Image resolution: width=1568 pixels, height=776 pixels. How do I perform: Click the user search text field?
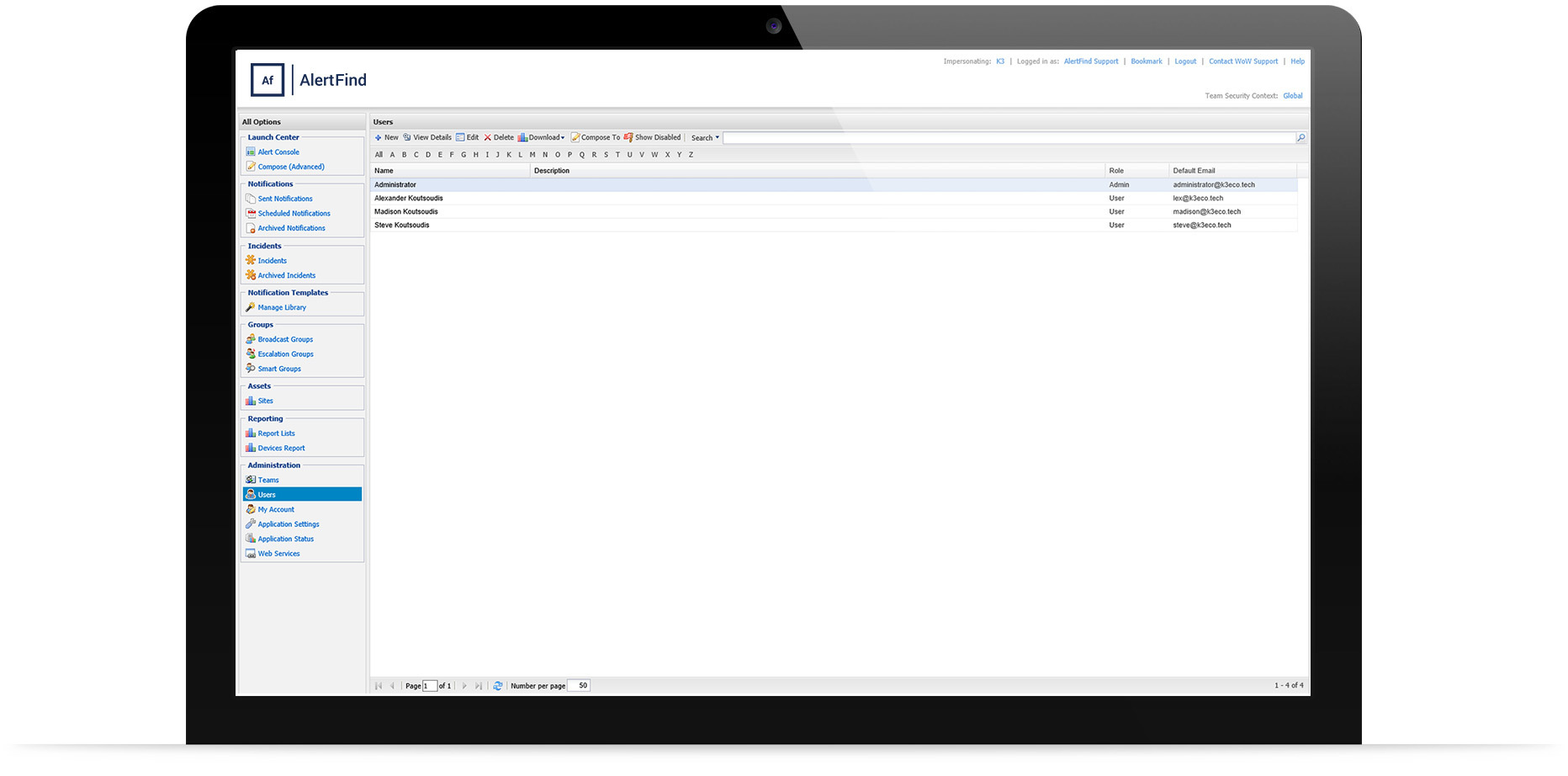click(x=1009, y=138)
